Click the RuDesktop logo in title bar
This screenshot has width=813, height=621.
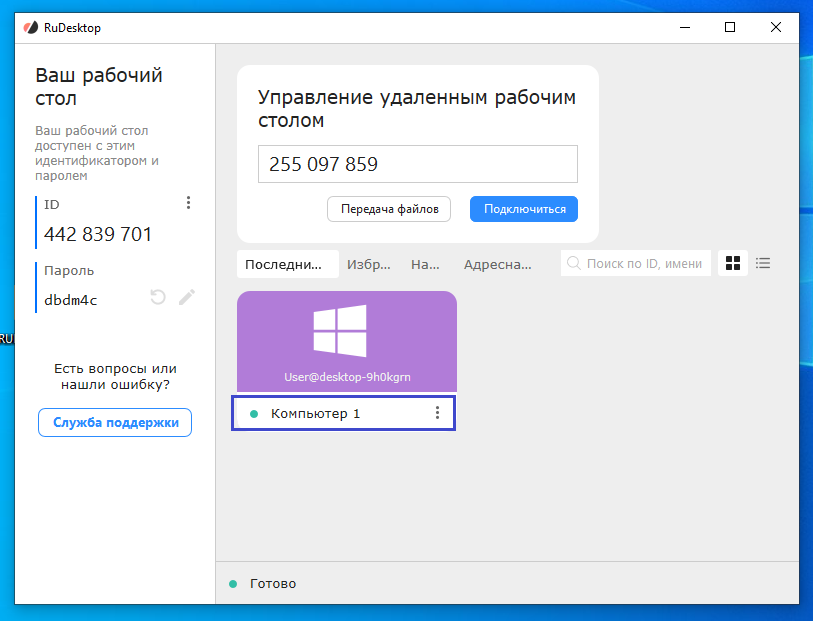point(31,27)
